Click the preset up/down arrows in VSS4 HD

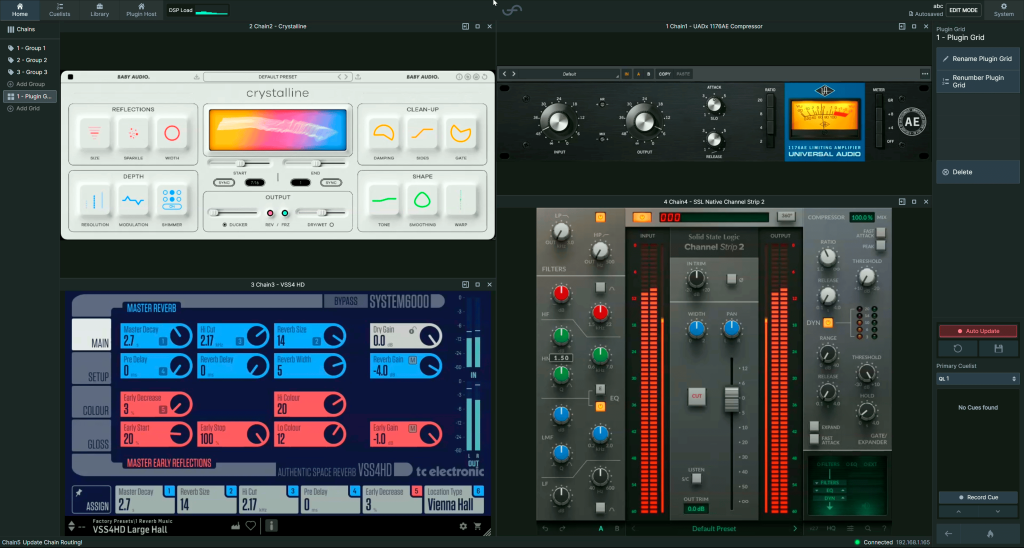(x=71, y=526)
